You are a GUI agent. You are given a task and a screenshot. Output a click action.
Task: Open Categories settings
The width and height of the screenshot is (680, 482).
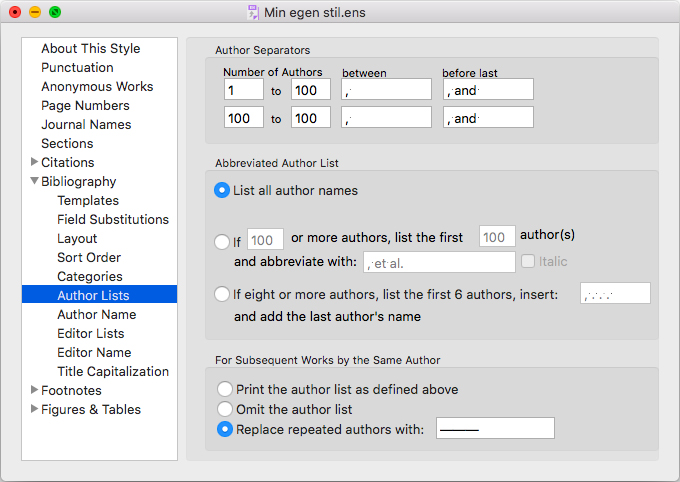tap(90, 276)
